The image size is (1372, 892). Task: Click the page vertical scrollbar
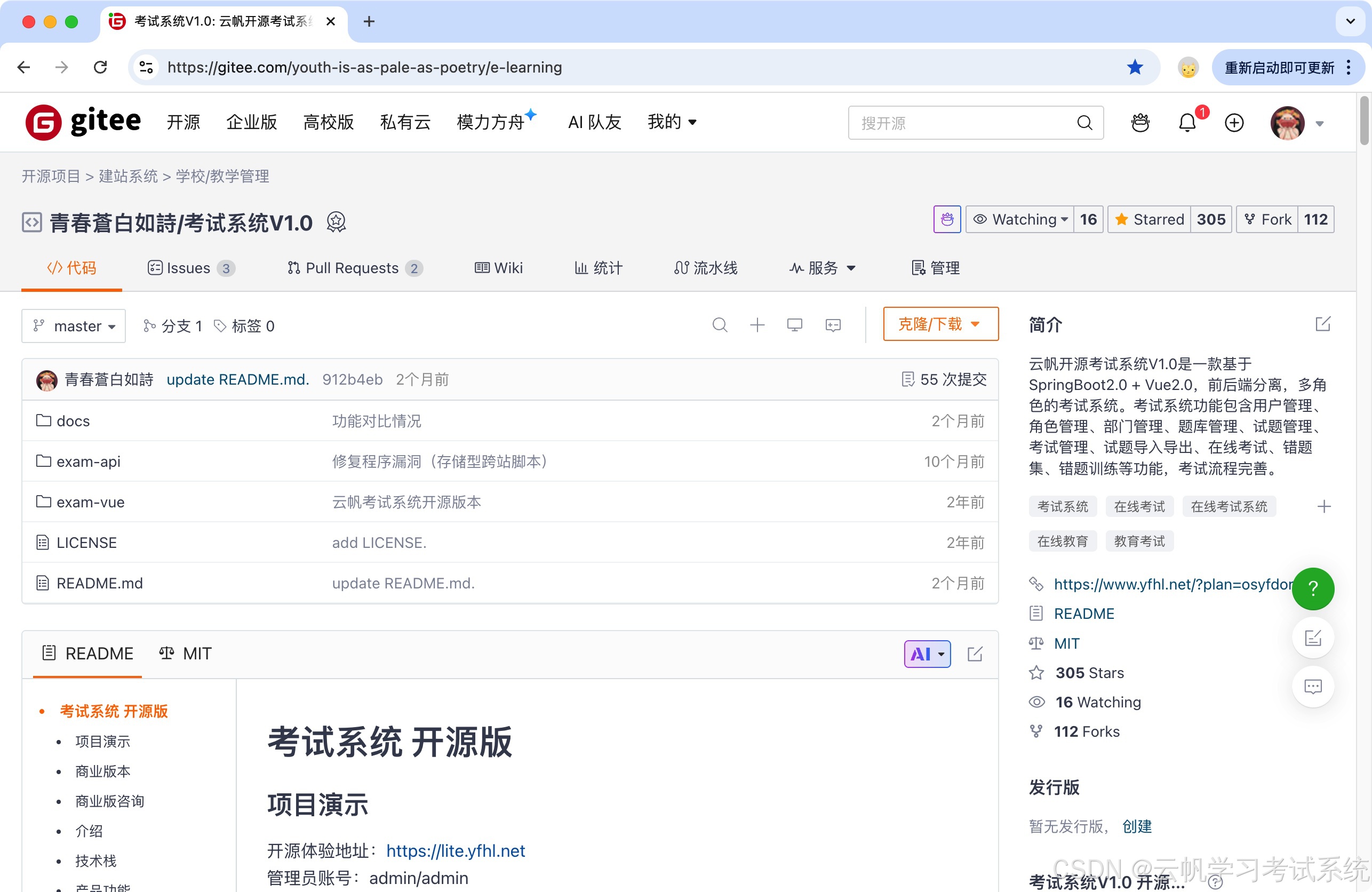pos(1363,121)
